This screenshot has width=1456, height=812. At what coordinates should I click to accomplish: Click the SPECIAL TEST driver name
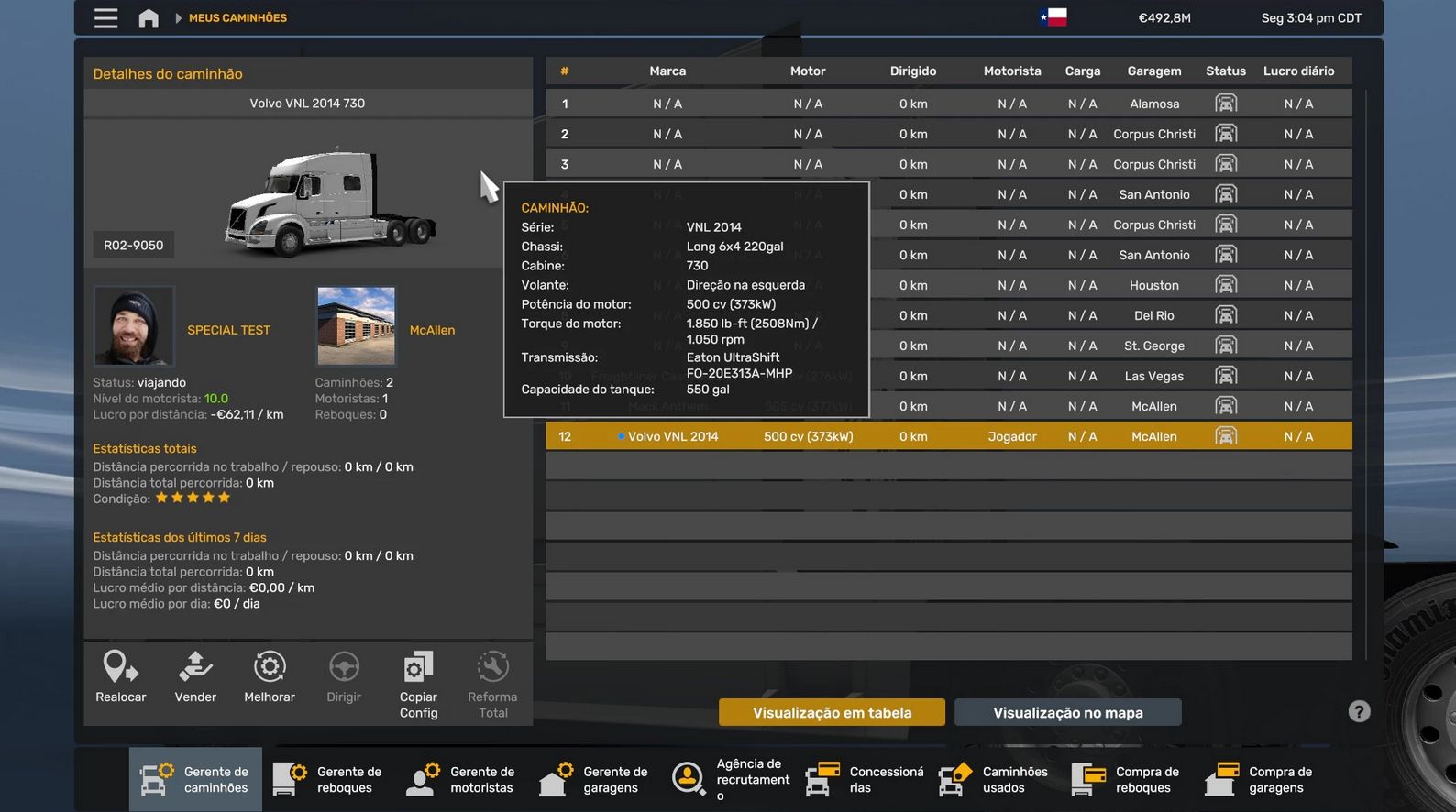[228, 330]
